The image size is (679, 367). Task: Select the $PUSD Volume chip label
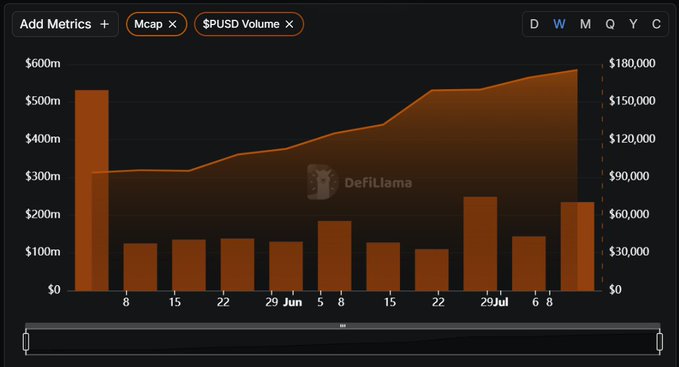[x=241, y=24]
